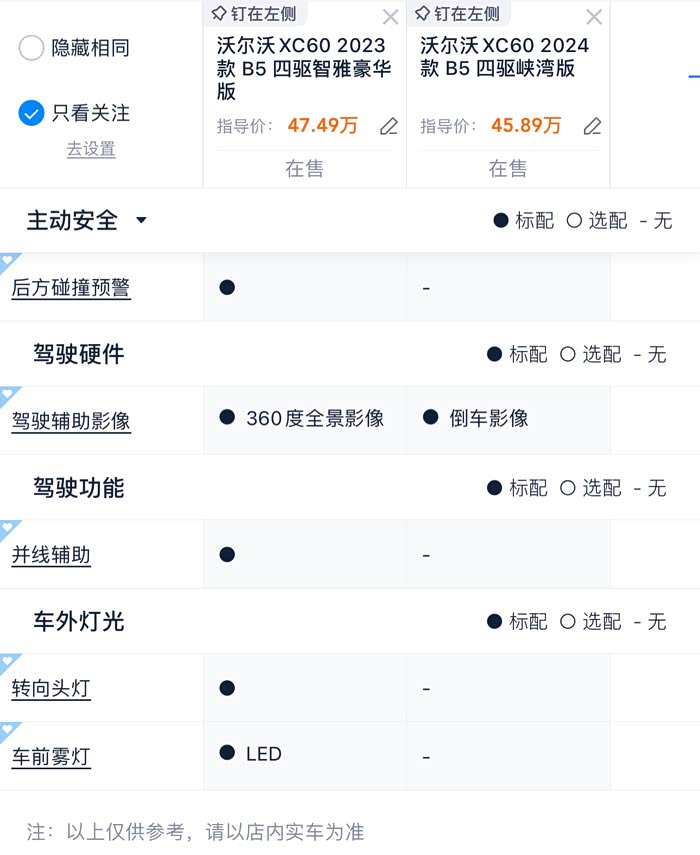Expand the 主动安全 section dropdown
The height and width of the screenshot is (855, 700).
pos(141,220)
